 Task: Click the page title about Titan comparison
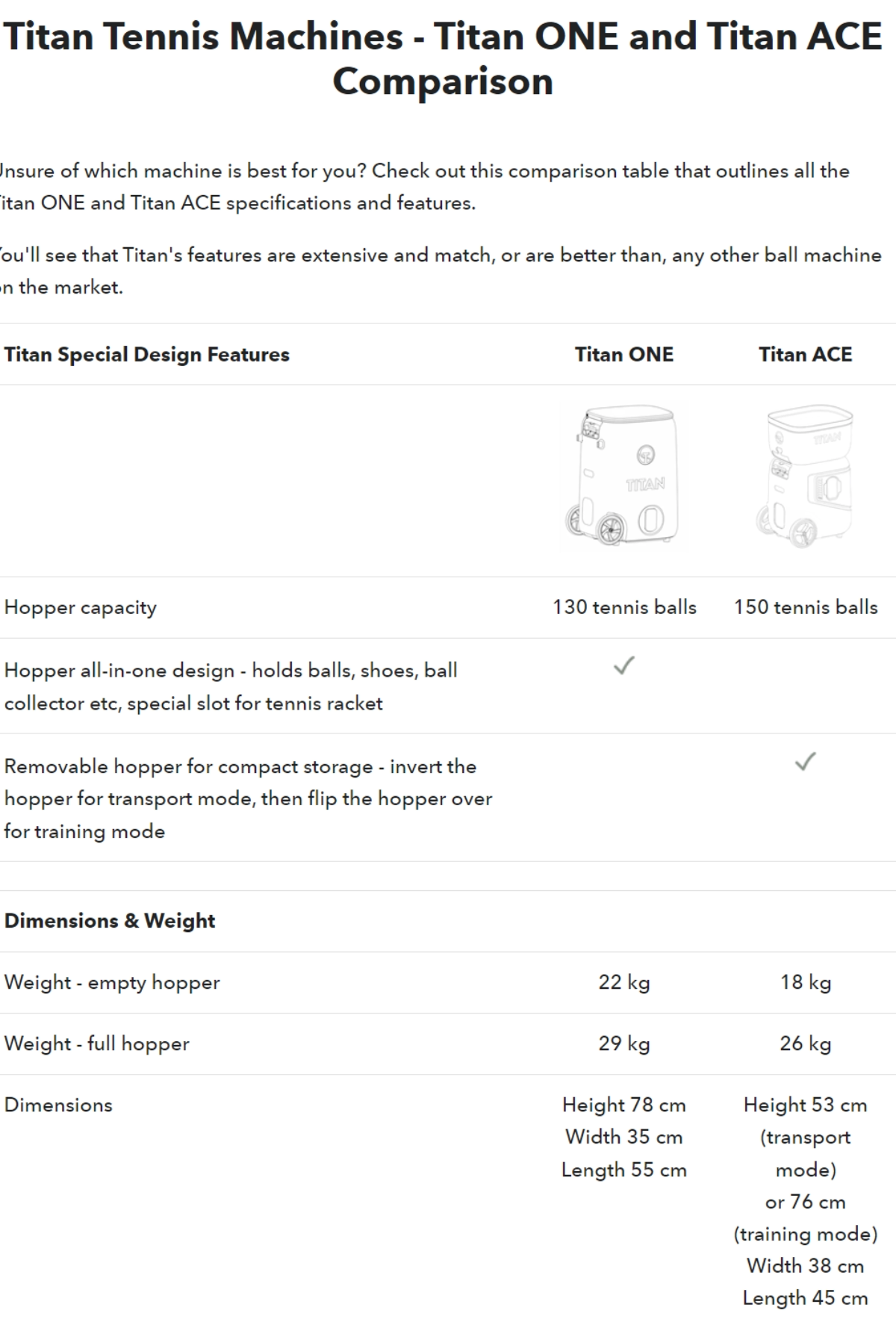(x=443, y=58)
